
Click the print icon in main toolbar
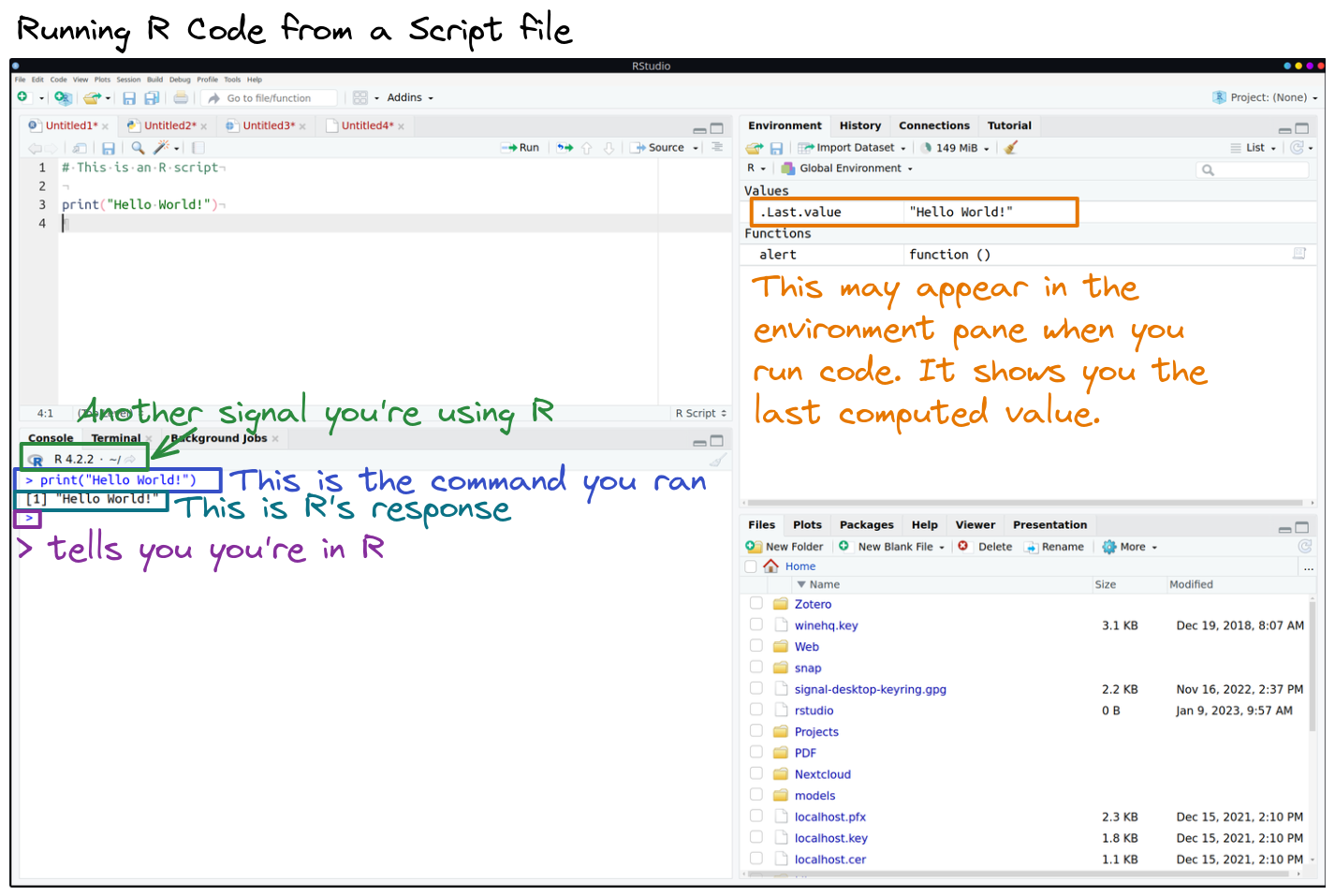pyautogui.click(x=181, y=98)
